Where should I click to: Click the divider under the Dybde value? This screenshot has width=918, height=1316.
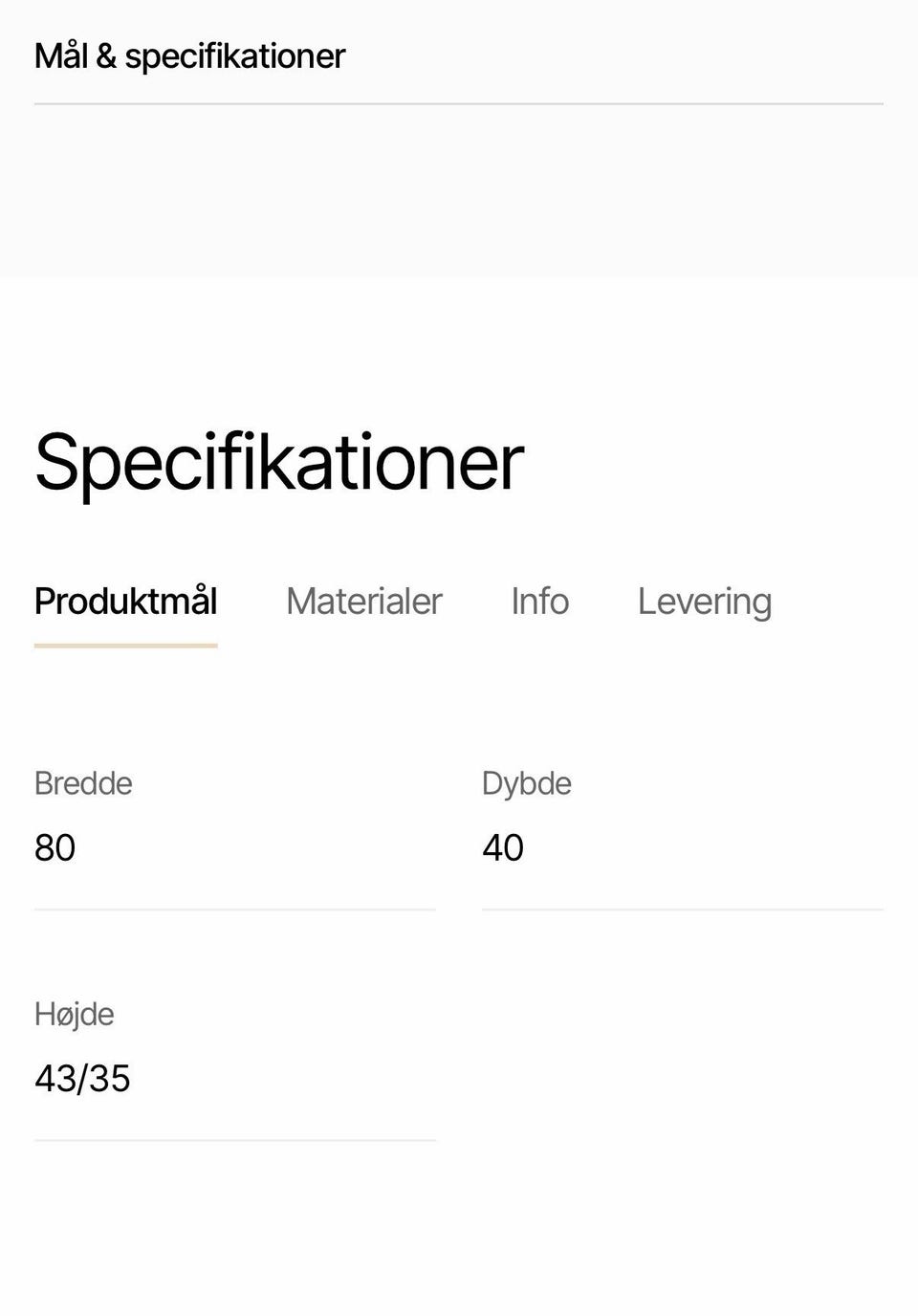(682, 910)
